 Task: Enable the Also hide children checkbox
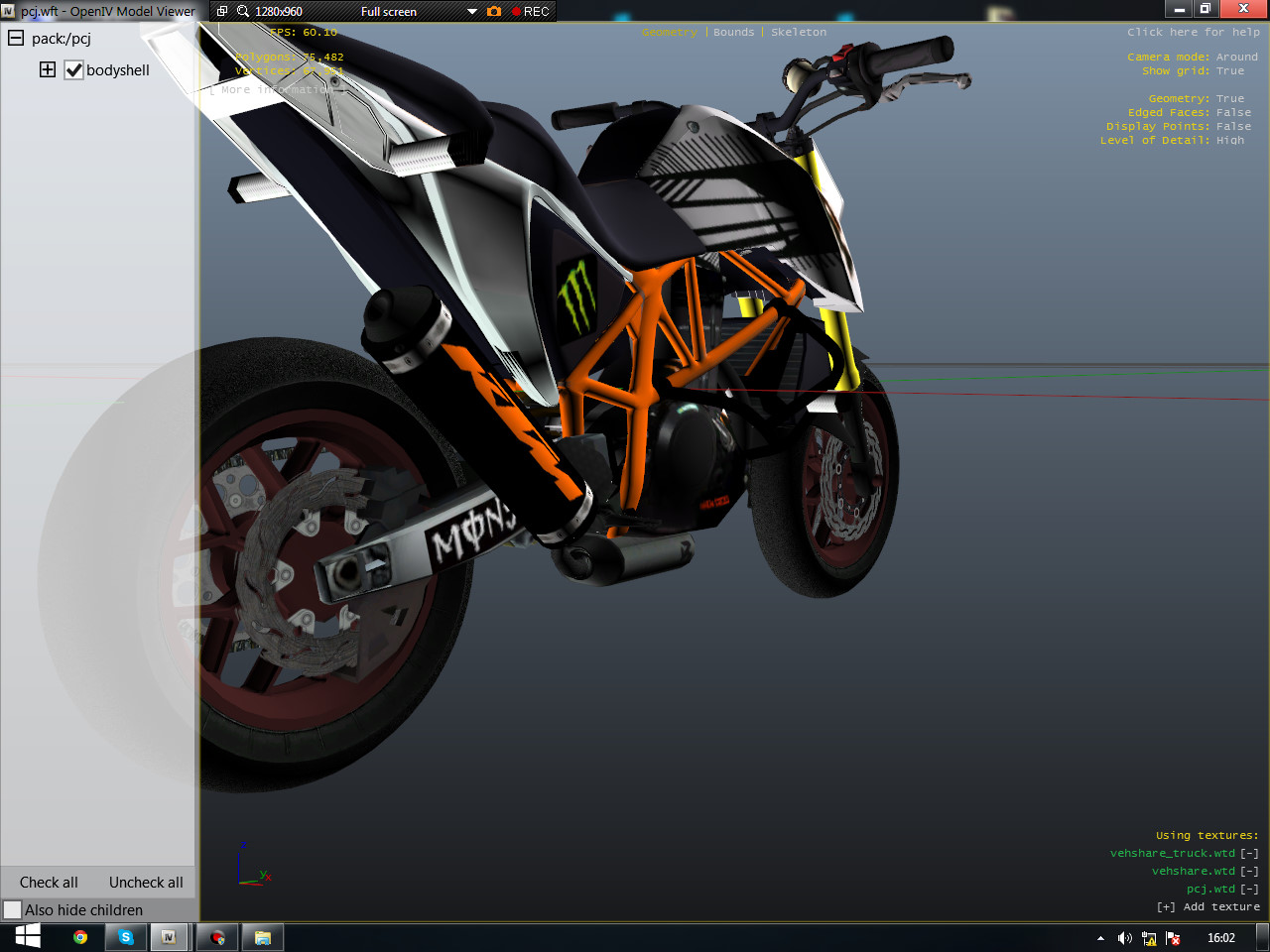coord(12,909)
